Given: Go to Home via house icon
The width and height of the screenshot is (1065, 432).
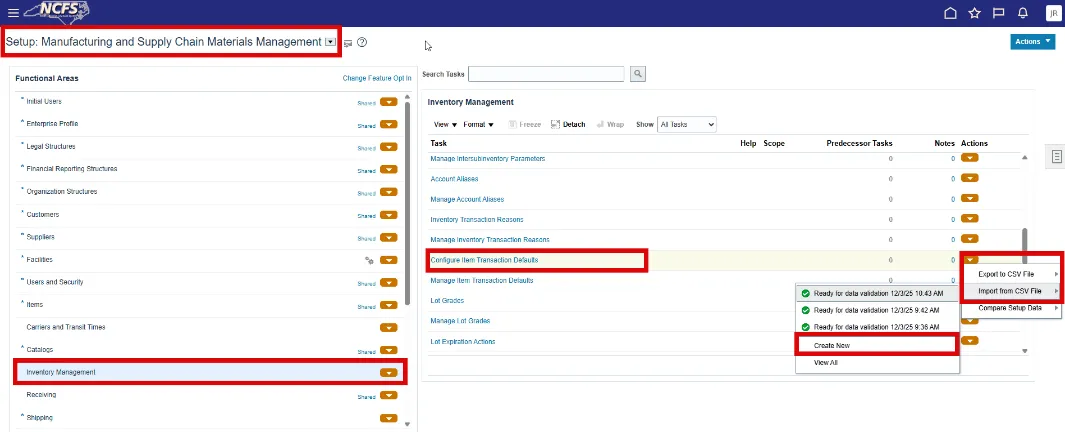Looking at the screenshot, I should (x=950, y=13).
